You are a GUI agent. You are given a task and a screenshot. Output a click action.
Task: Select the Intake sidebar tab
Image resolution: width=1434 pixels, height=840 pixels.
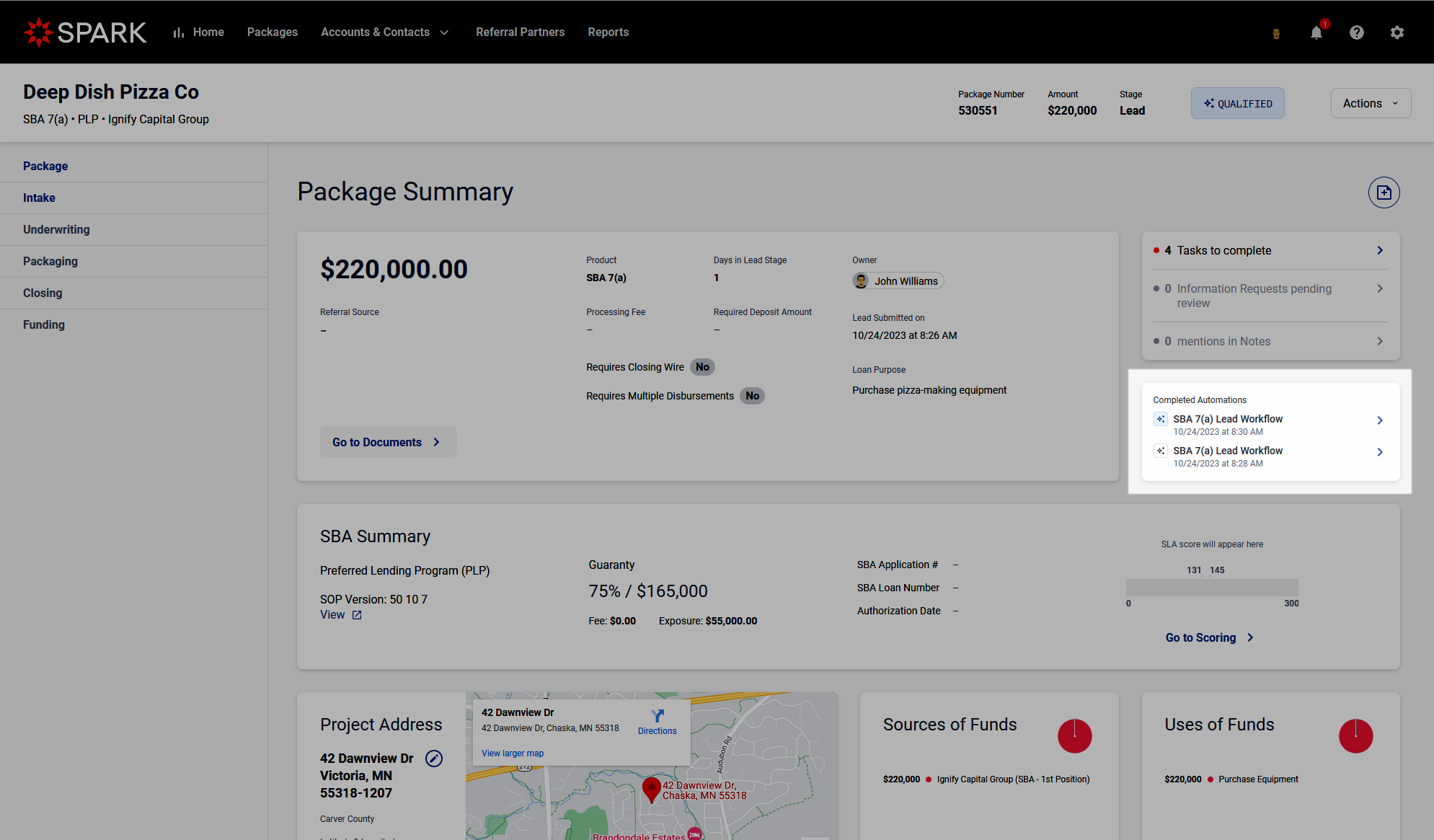[x=134, y=198]
